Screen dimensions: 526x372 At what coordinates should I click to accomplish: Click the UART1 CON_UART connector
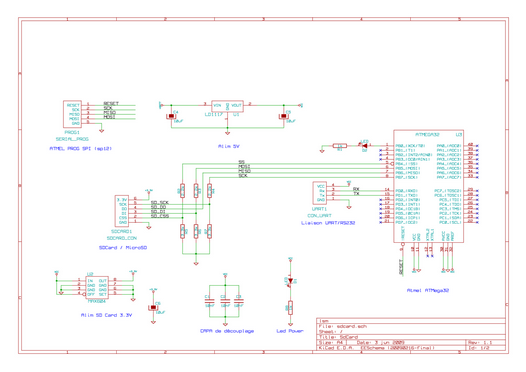(319, 193)
